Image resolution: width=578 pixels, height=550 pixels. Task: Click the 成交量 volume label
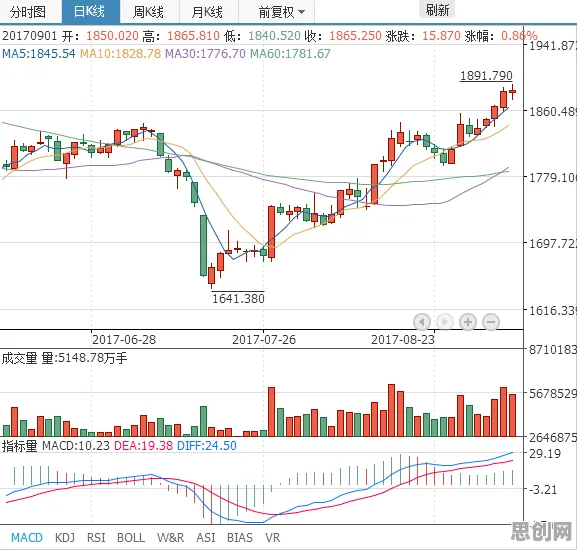[x=20, y=358]
